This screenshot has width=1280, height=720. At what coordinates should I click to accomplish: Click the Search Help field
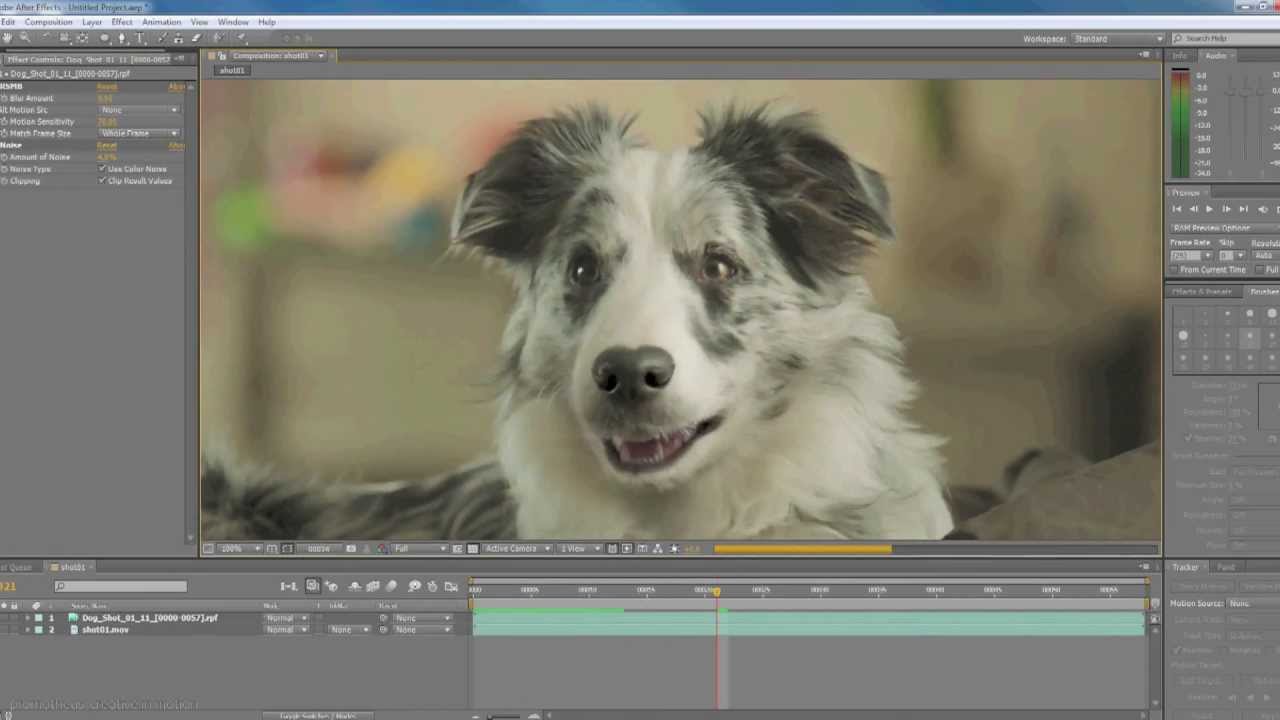coord(1226,39)
